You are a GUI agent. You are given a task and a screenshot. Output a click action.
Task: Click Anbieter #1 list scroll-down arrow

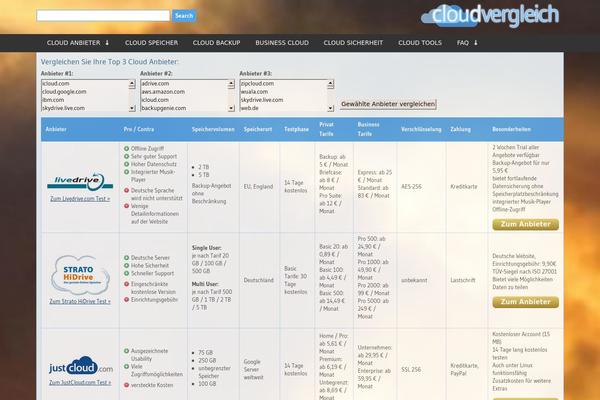[x=132, y=108]
